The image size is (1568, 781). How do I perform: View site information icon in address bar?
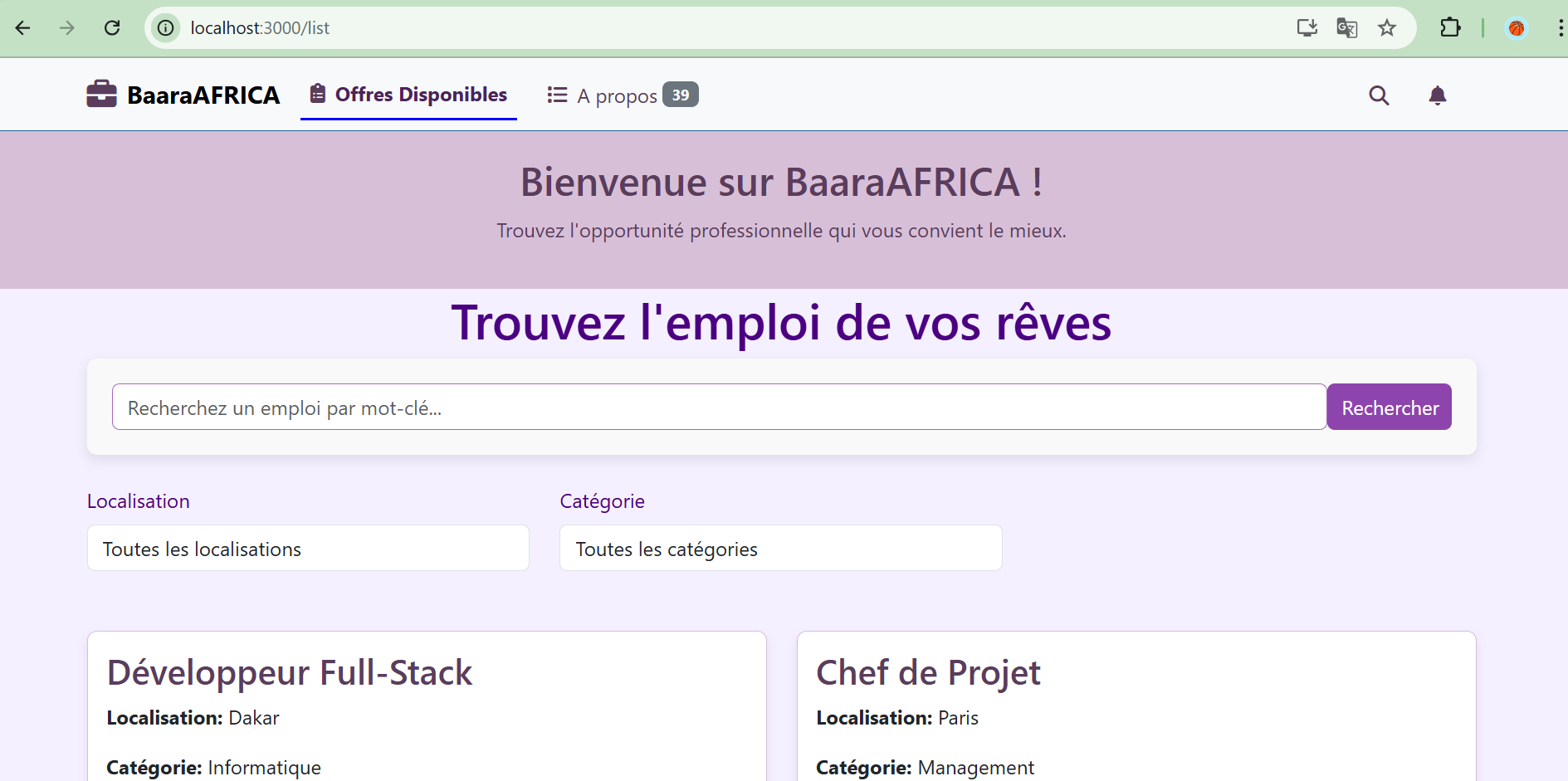[166, 28]
